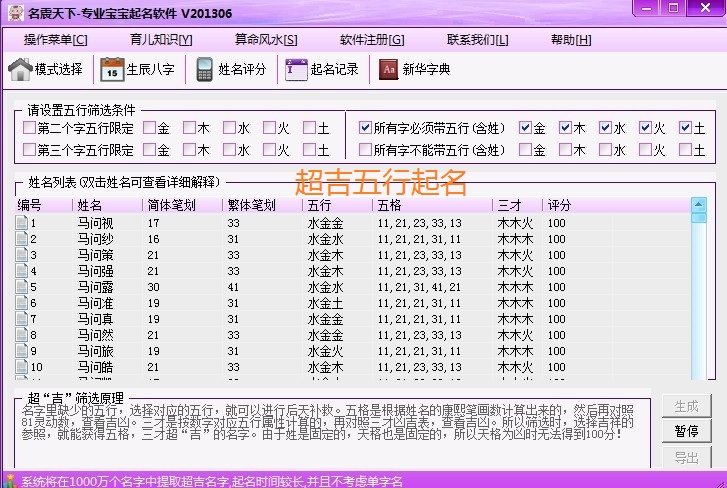
Task: Click name list scrollbar up arrow
Action: (699, 204)
